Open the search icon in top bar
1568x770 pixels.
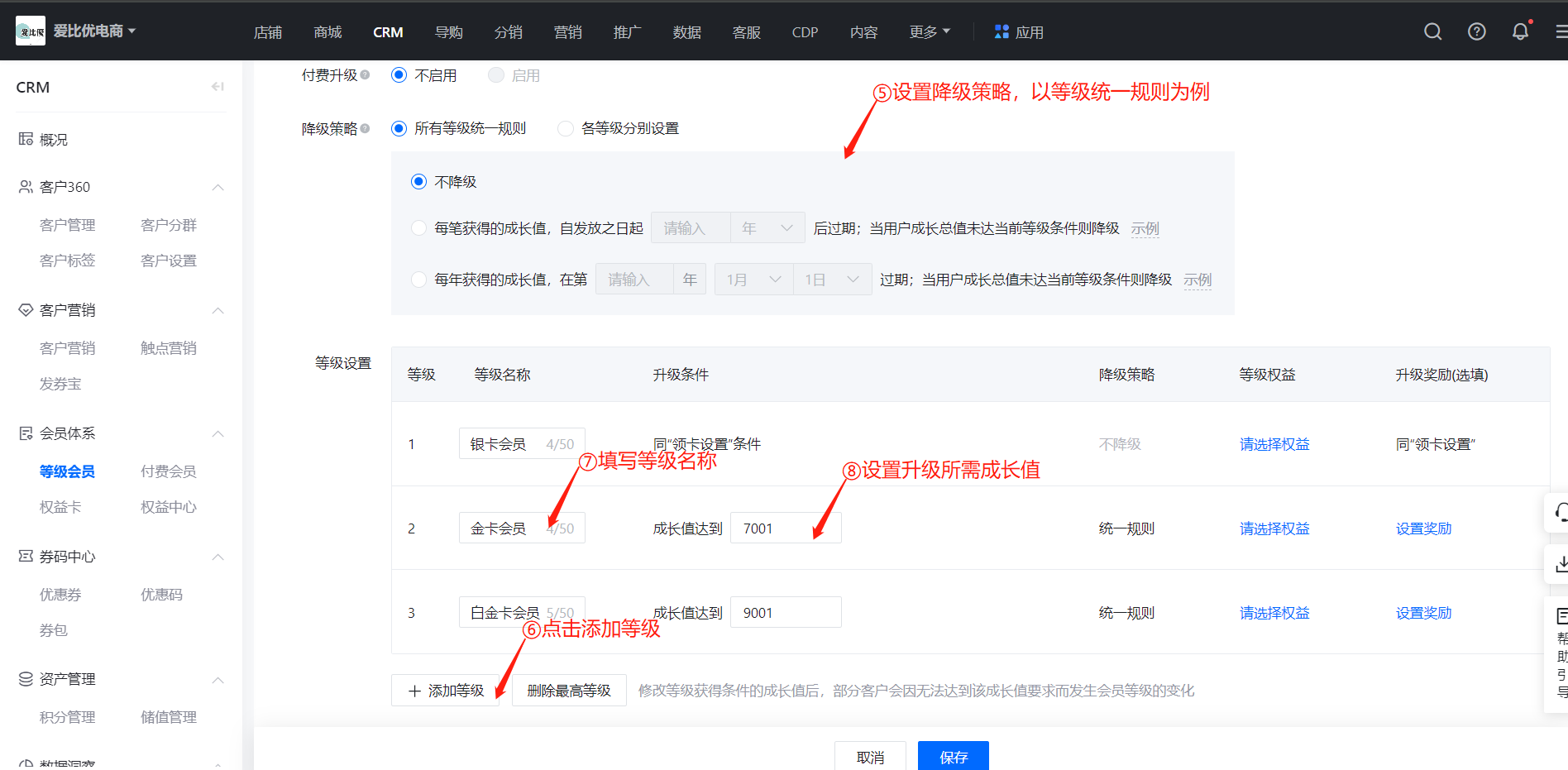pyautogui.click(x=1432, y=31)
